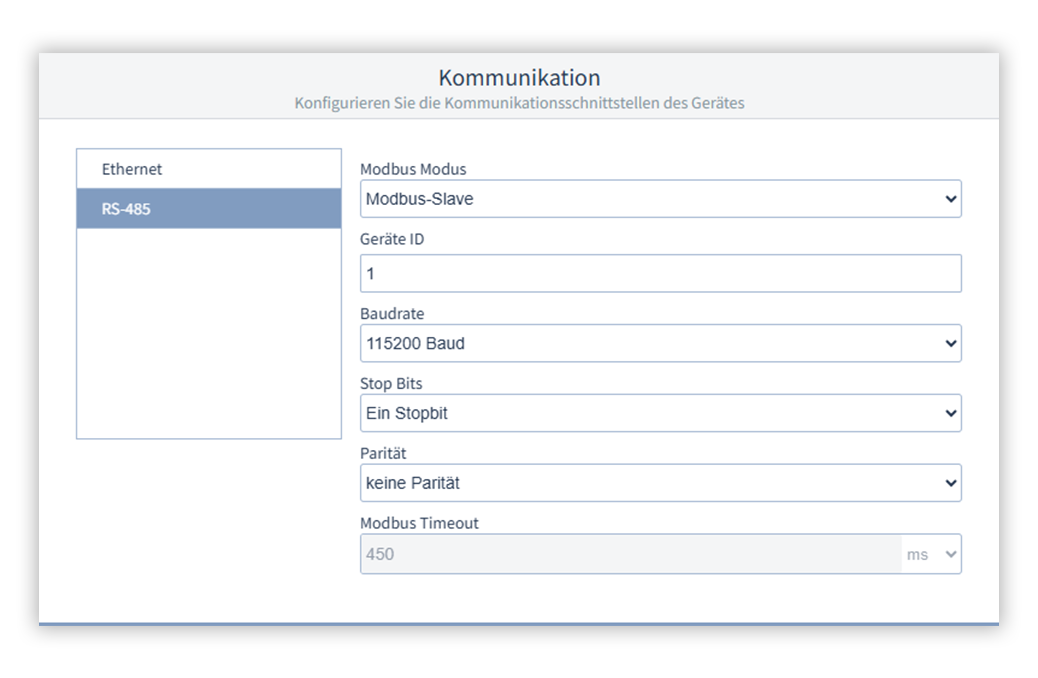
Task: Click the chevron arrow beside ms unit
Action: coord(950,554)
